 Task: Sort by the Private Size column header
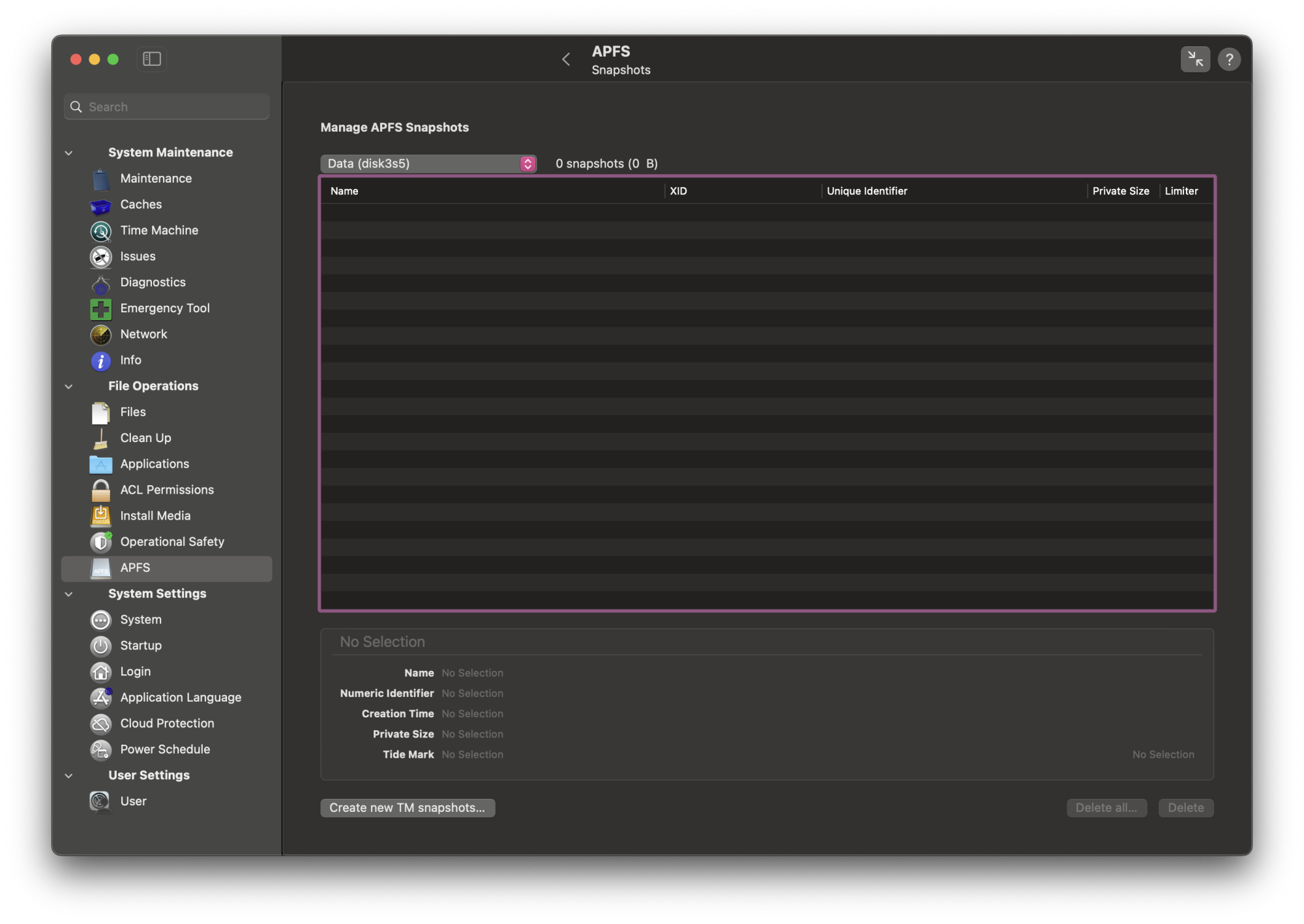click(x=1120, y=191)
